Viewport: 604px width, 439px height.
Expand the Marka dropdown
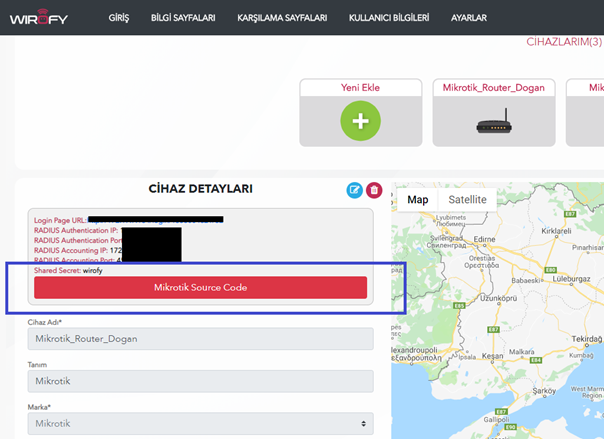pos(200,424)
